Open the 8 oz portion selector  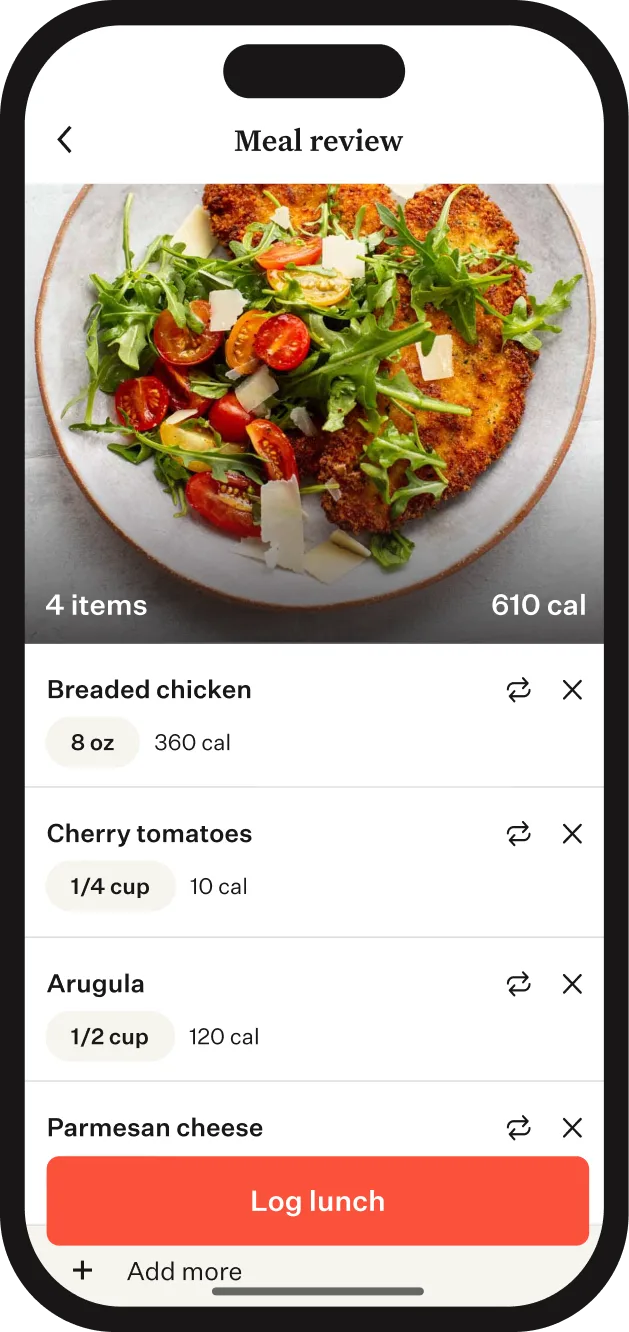92,743
